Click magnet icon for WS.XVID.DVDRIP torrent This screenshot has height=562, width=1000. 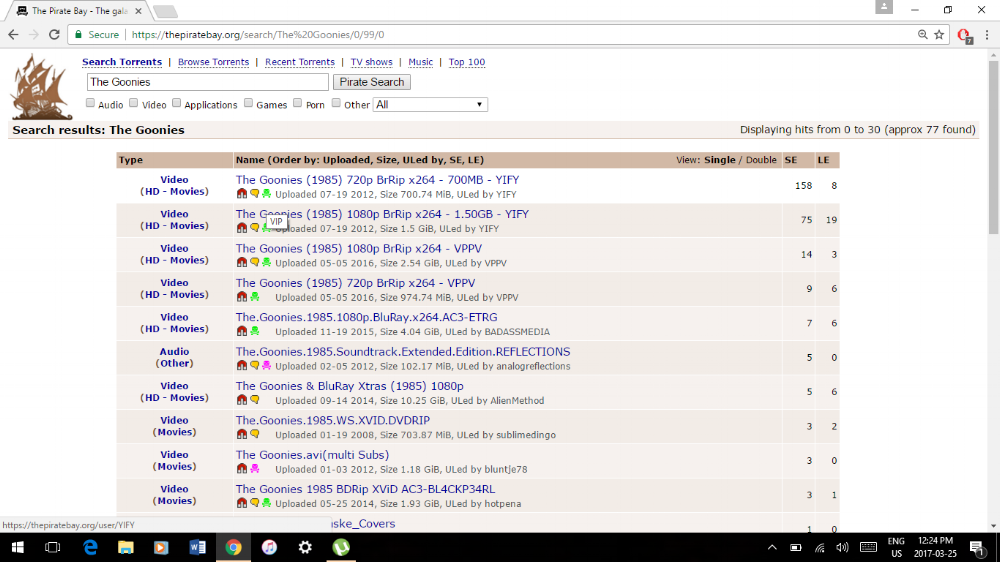click(242, 435)
